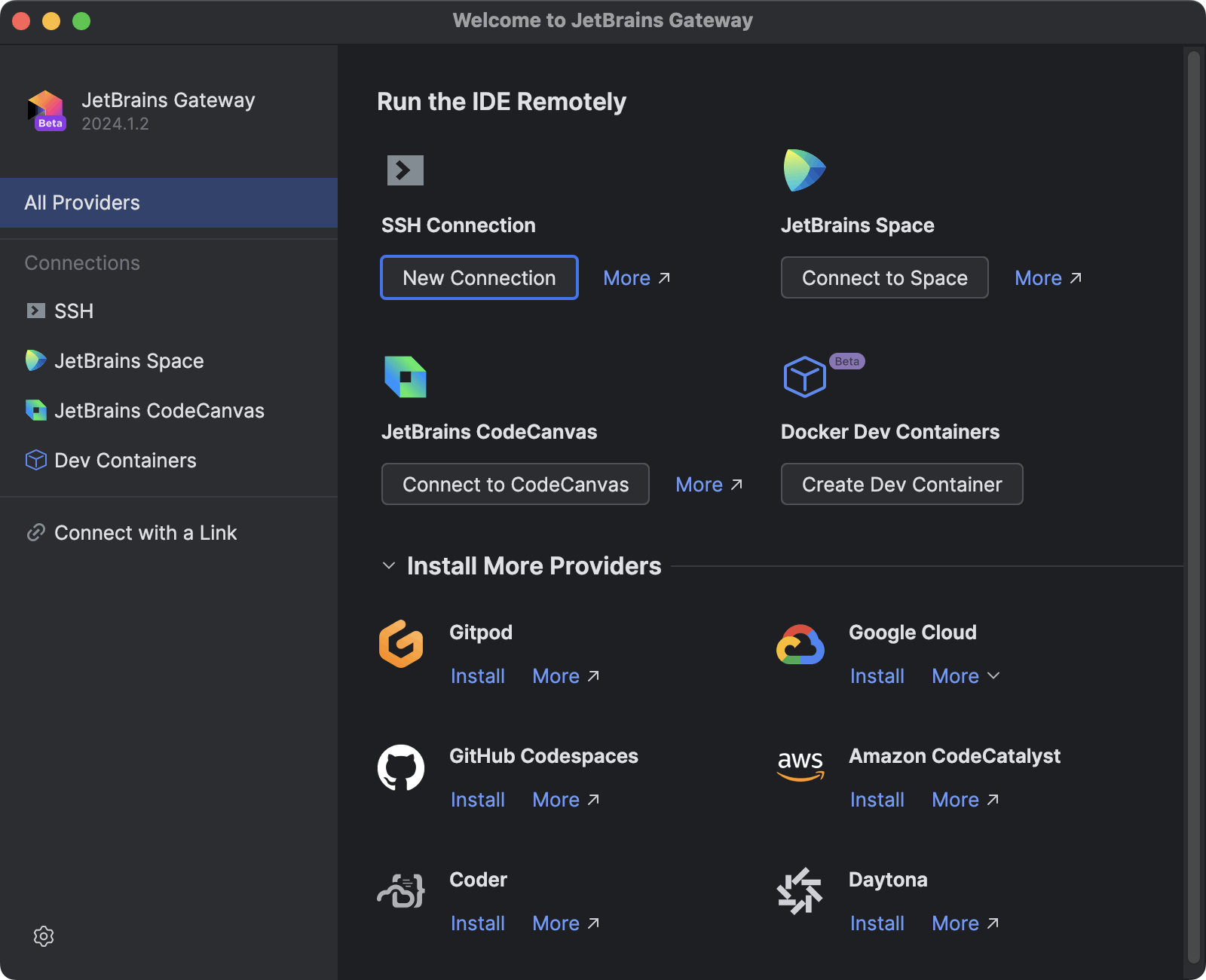Click the large JetBrains Space logo
The width and height of the screenshot is (1206, 980).
[x=804, y=170]
